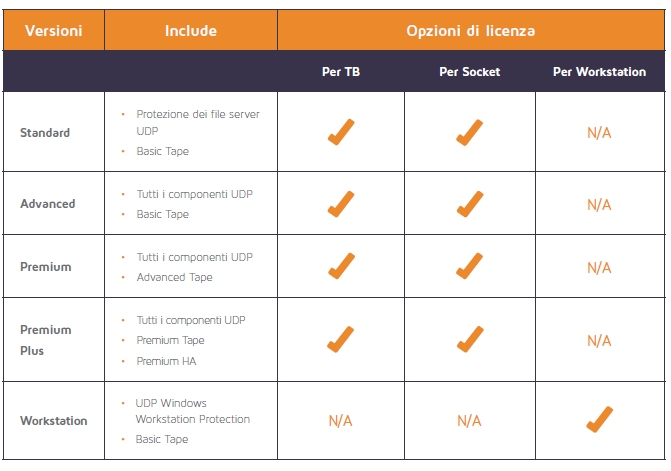
Task: Click the Per TB subheader
Action: tap(341, 71)
